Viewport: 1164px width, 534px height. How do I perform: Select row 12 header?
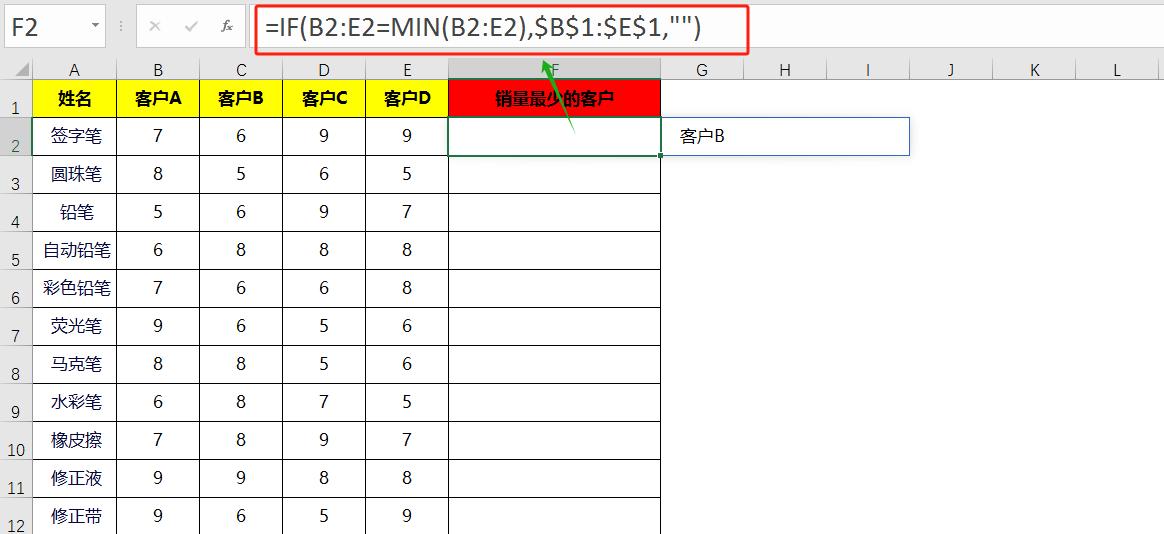[16, 516]
